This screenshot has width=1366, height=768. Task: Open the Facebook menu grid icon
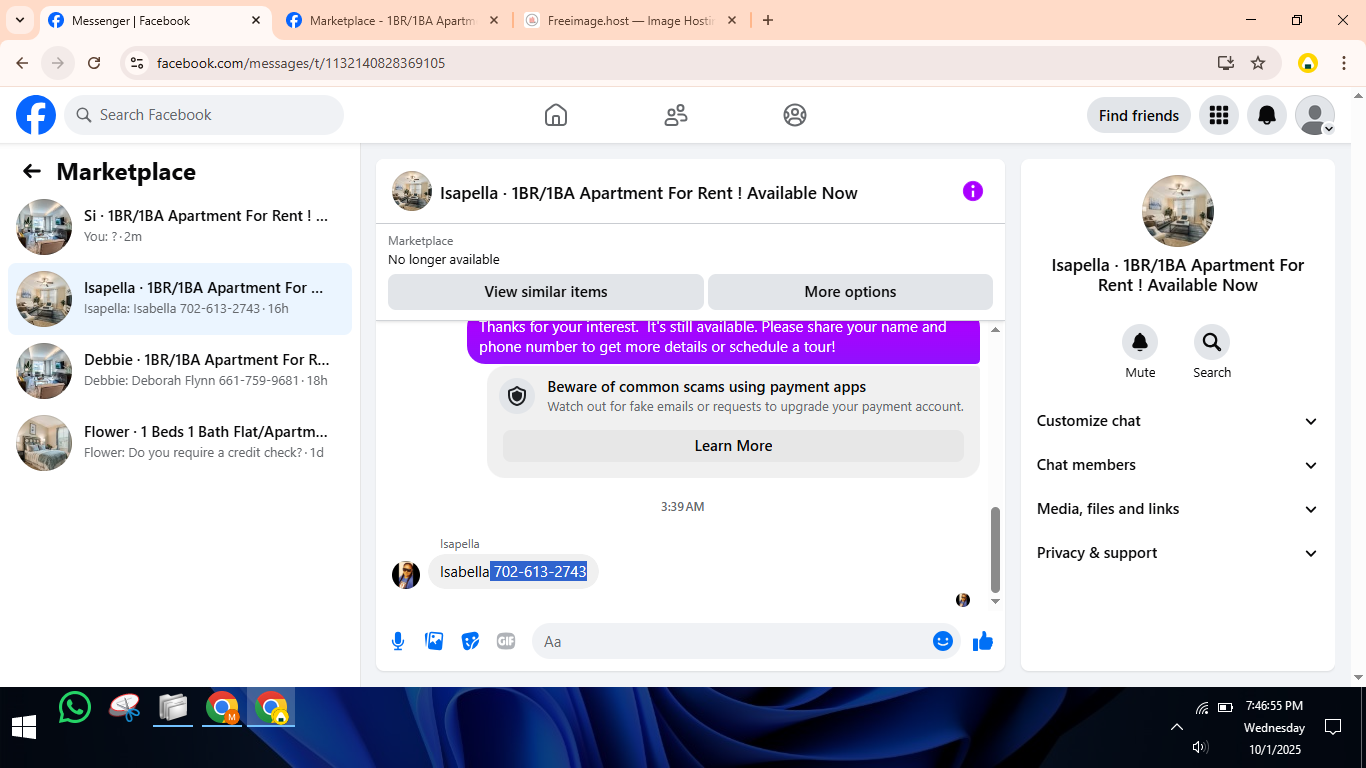[1219, 115]
